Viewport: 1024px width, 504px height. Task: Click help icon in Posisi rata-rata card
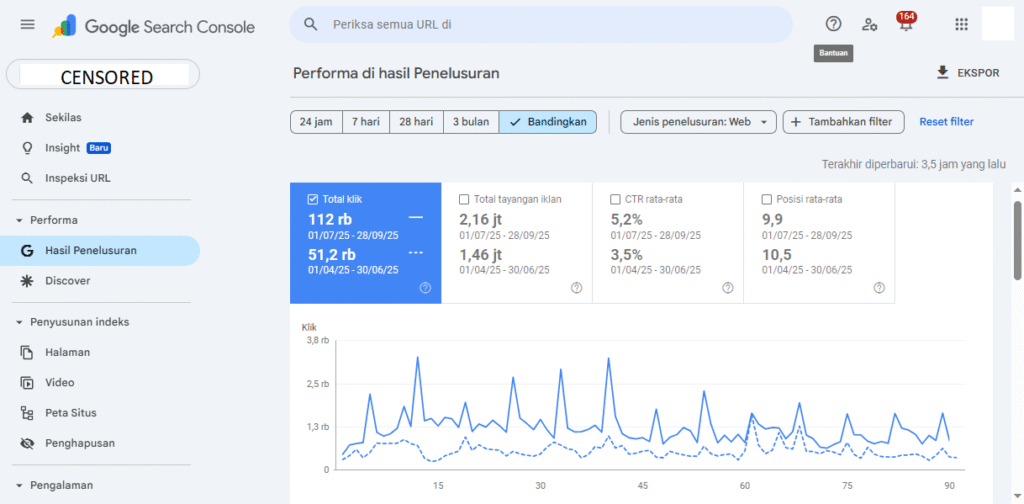(x=879, y=288)
